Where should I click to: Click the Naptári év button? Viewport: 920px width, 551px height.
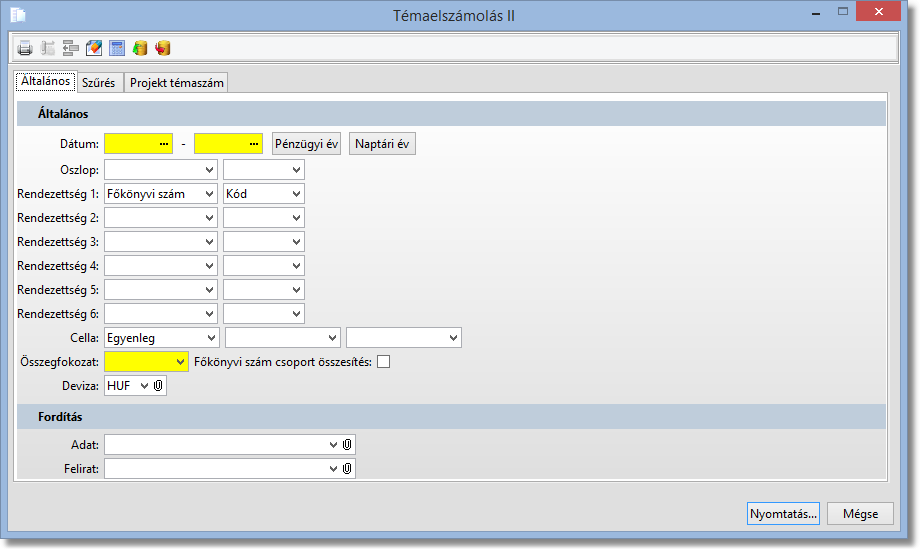point(382,144)
